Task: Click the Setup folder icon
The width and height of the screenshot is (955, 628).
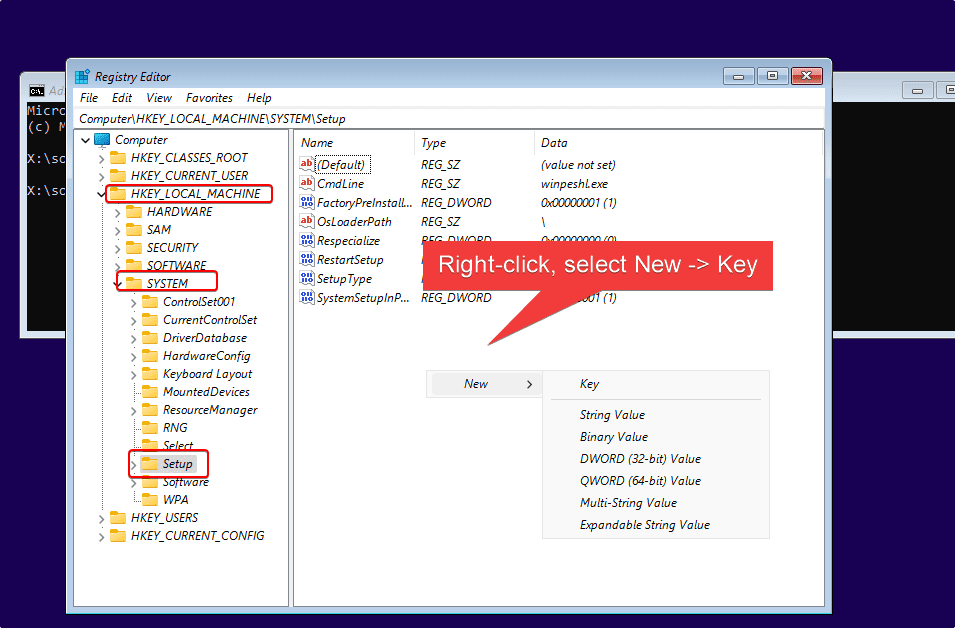Action: tap(149, 464)
